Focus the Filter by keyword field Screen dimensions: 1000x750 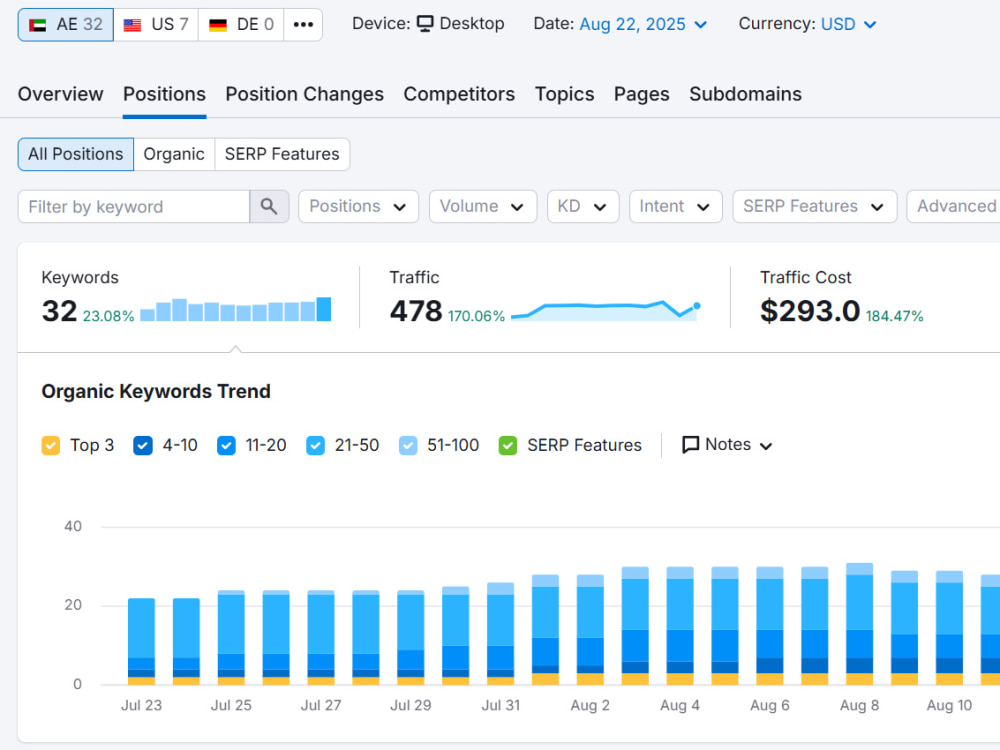(x=134, y=207)
